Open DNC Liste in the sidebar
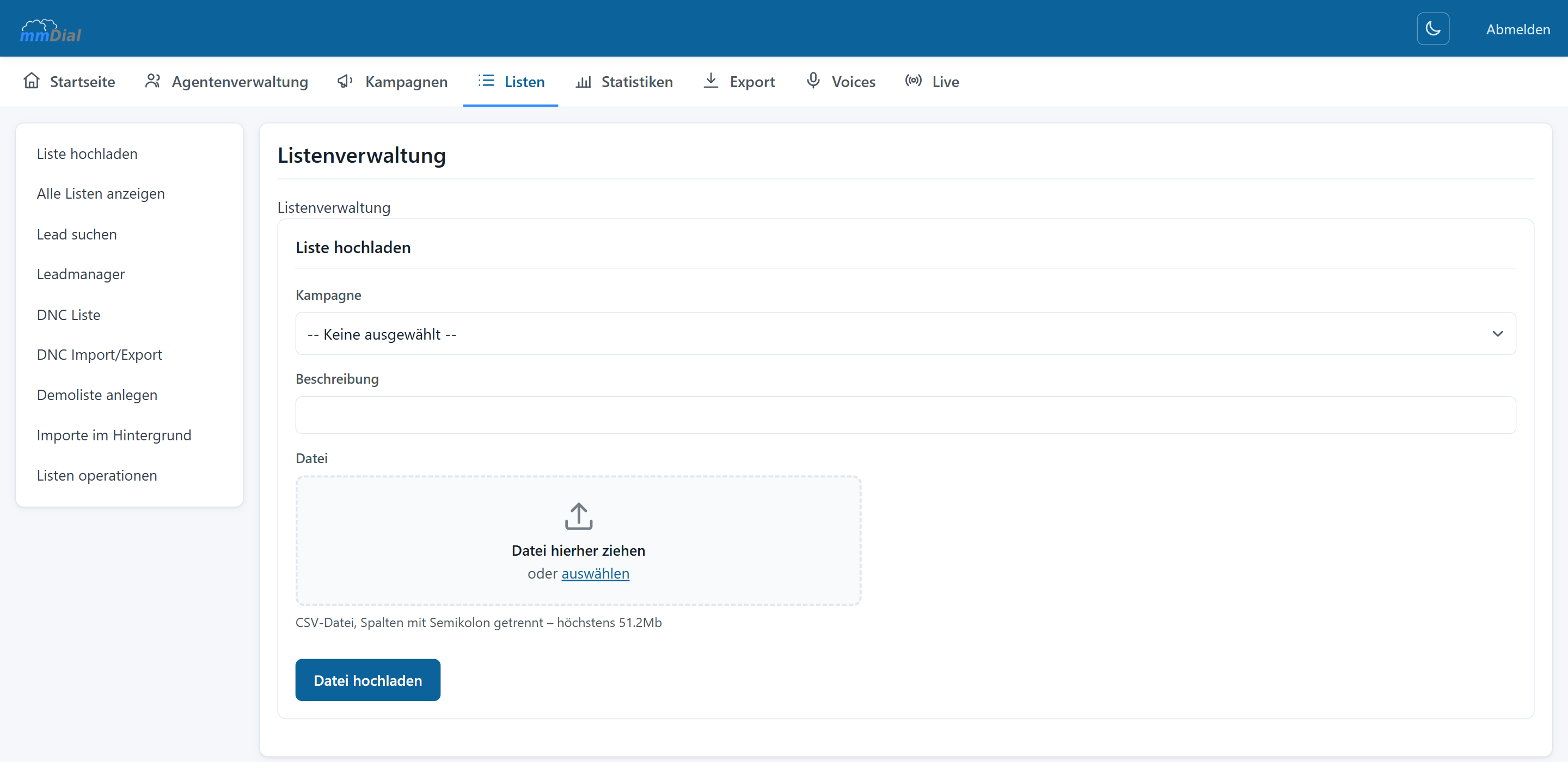The image size is (1568, 762). 68,314
